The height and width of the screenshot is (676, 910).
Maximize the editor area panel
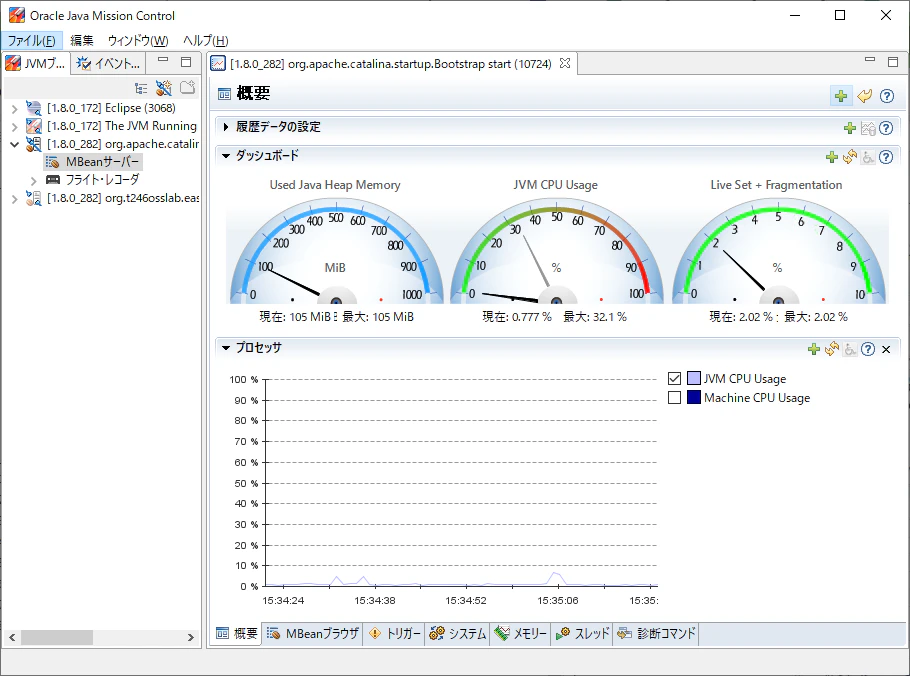[893, 62]
